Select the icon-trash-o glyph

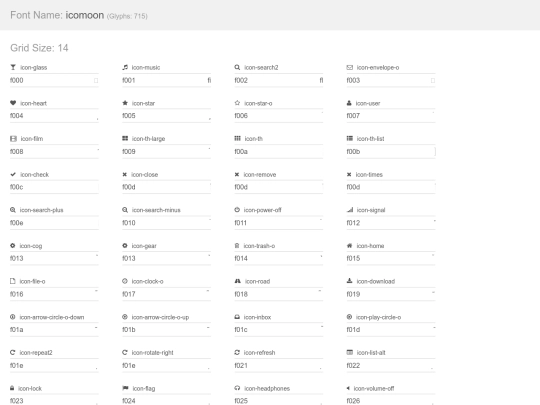pos(237,246)
